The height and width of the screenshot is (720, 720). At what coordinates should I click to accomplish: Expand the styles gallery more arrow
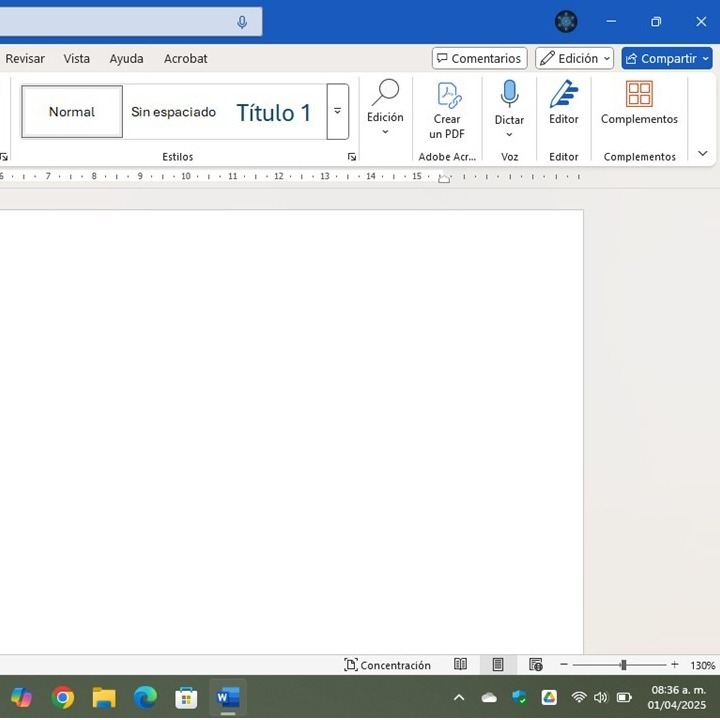[338, 111]
